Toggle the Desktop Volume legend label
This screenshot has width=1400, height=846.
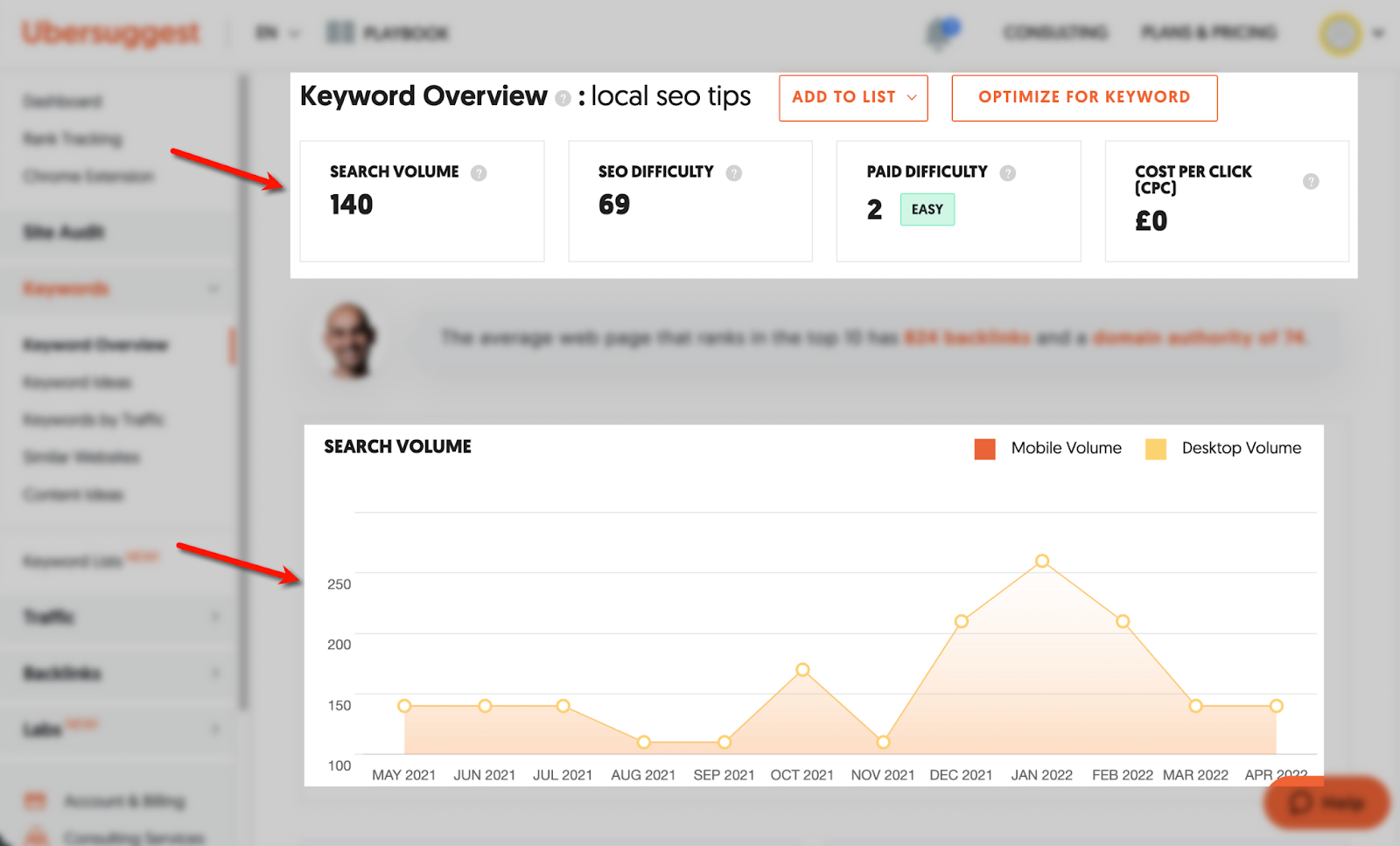(1242, 448)
